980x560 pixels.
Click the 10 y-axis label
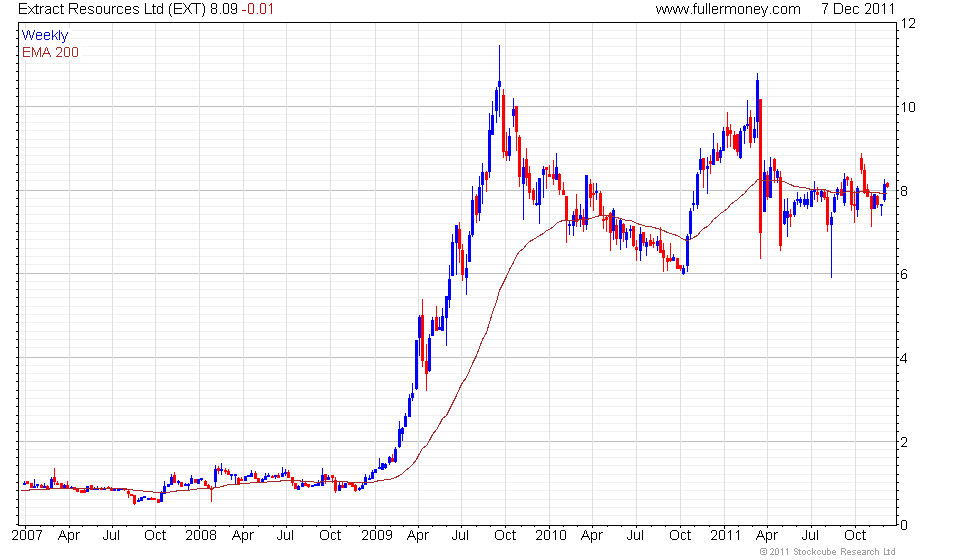point(908,108)
